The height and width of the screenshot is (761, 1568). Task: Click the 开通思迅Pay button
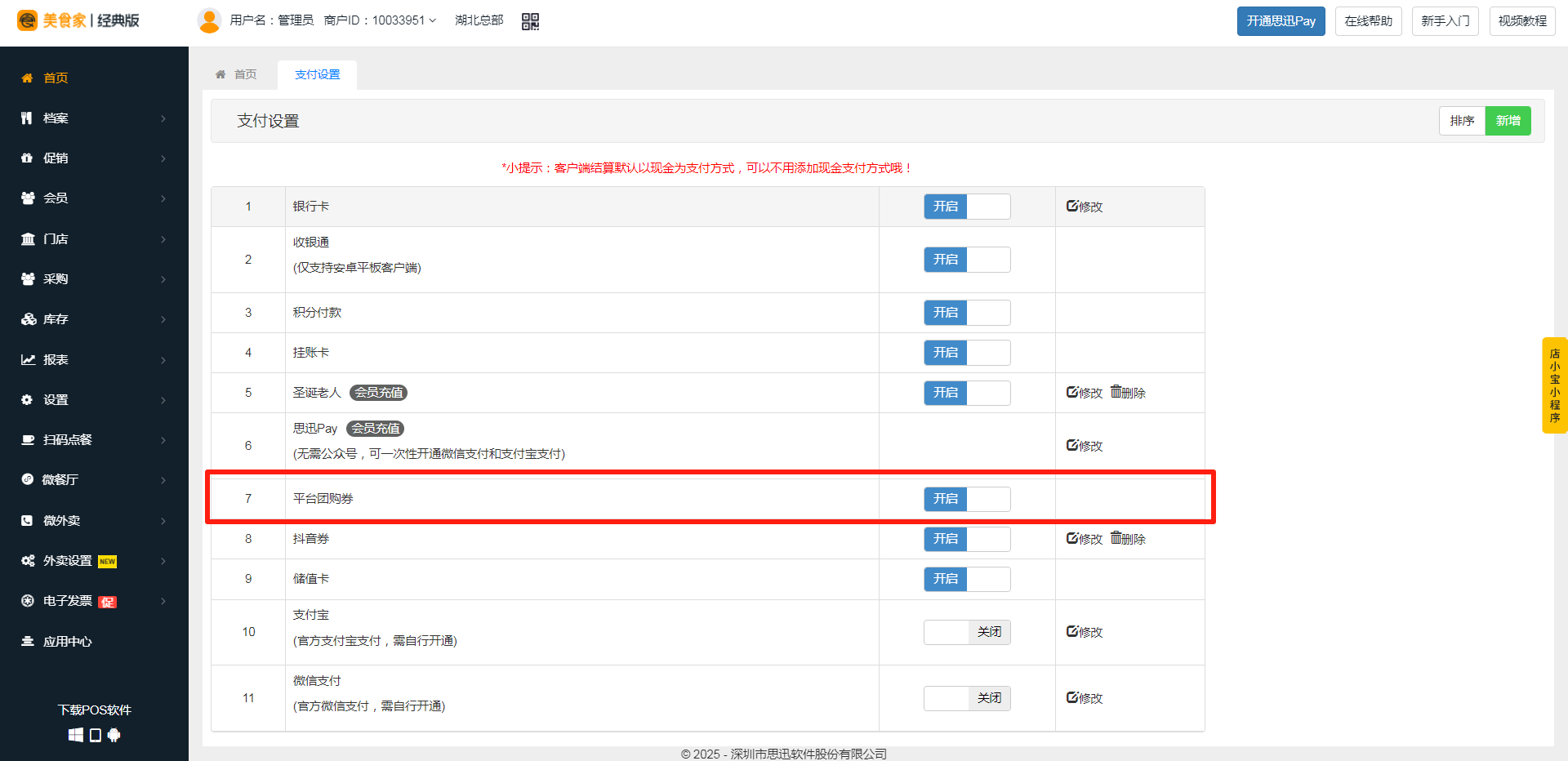point(1281,21)
